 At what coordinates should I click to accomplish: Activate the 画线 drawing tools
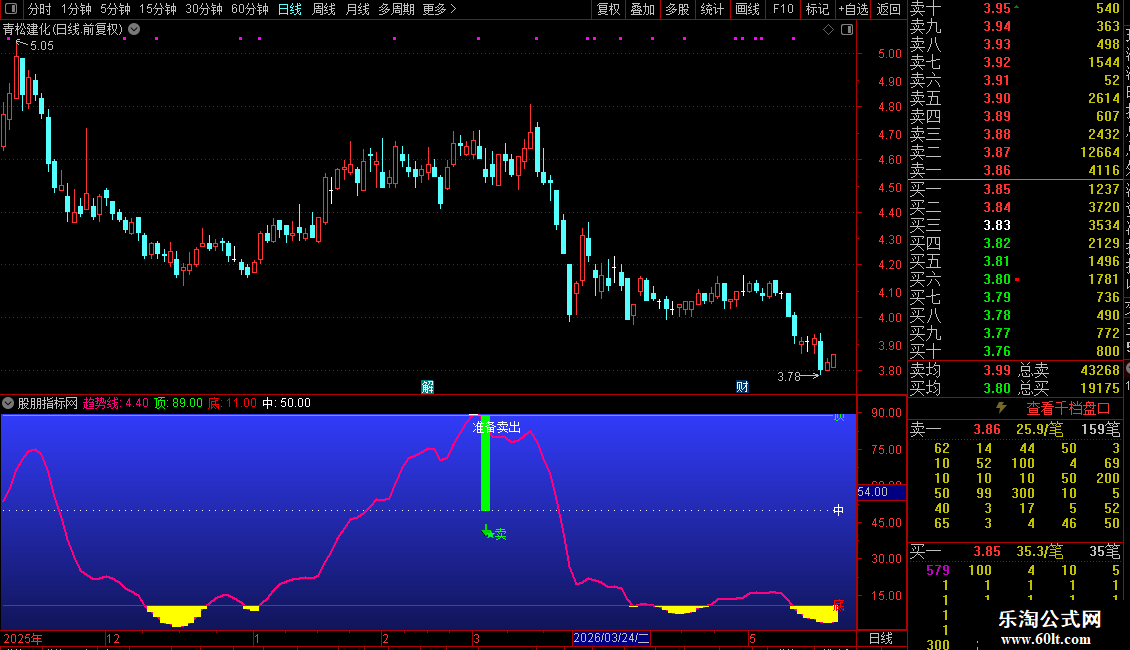[x=747, y=9]
